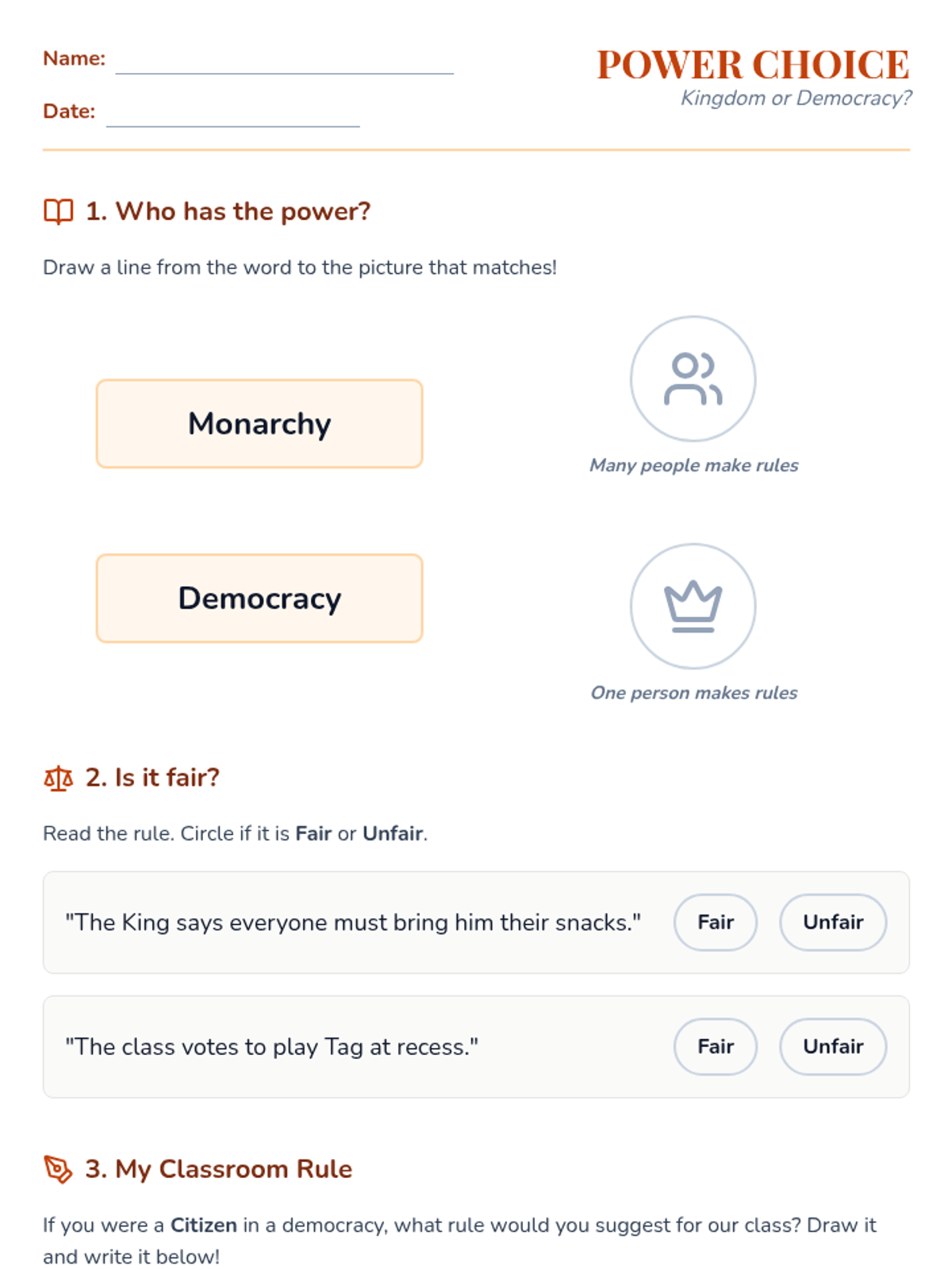Screen dimensions: 952x1270
Task: Click the Date input line
Action: [x=232, y=115]
